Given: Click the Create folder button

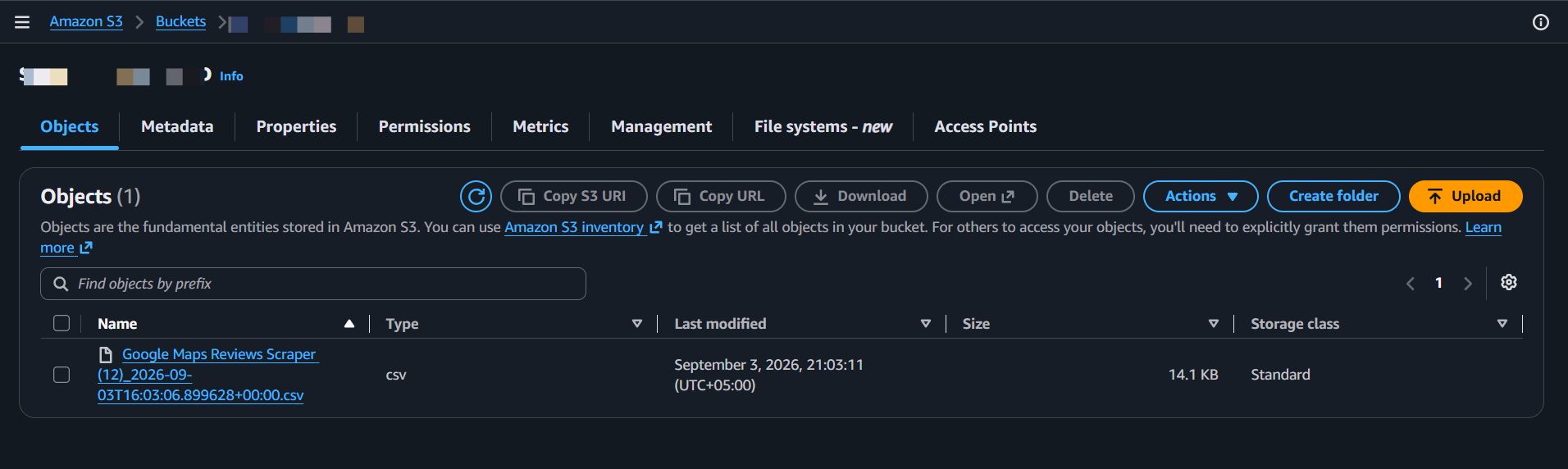Looking at the screenshot, I should (1333, 196).
